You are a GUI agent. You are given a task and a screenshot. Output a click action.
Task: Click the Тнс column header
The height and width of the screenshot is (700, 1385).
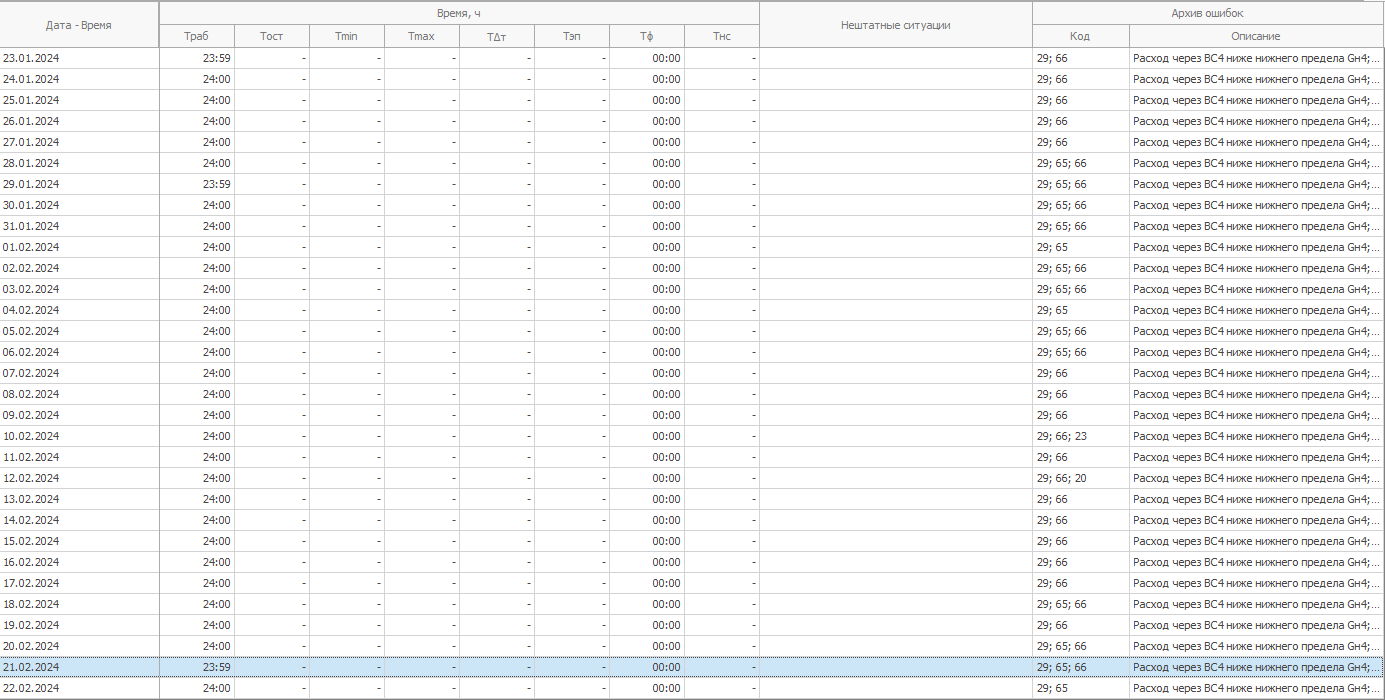pos(722,36)
